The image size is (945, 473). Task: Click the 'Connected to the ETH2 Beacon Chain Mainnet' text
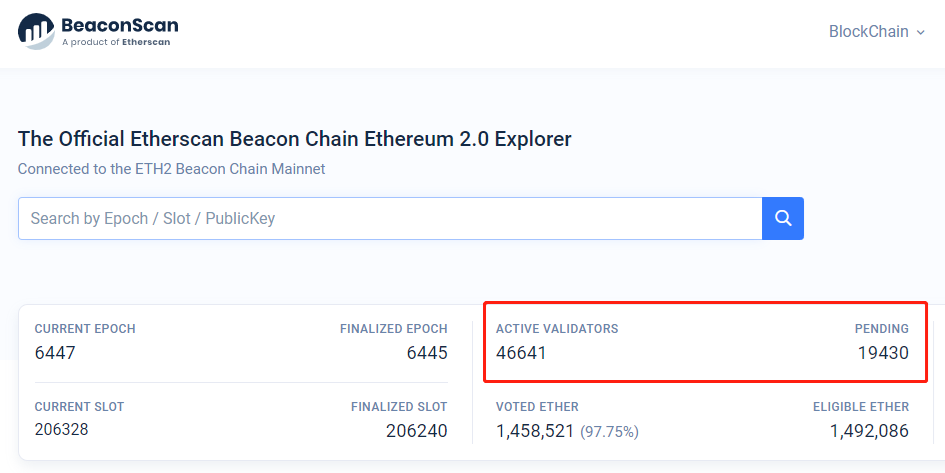171,169
